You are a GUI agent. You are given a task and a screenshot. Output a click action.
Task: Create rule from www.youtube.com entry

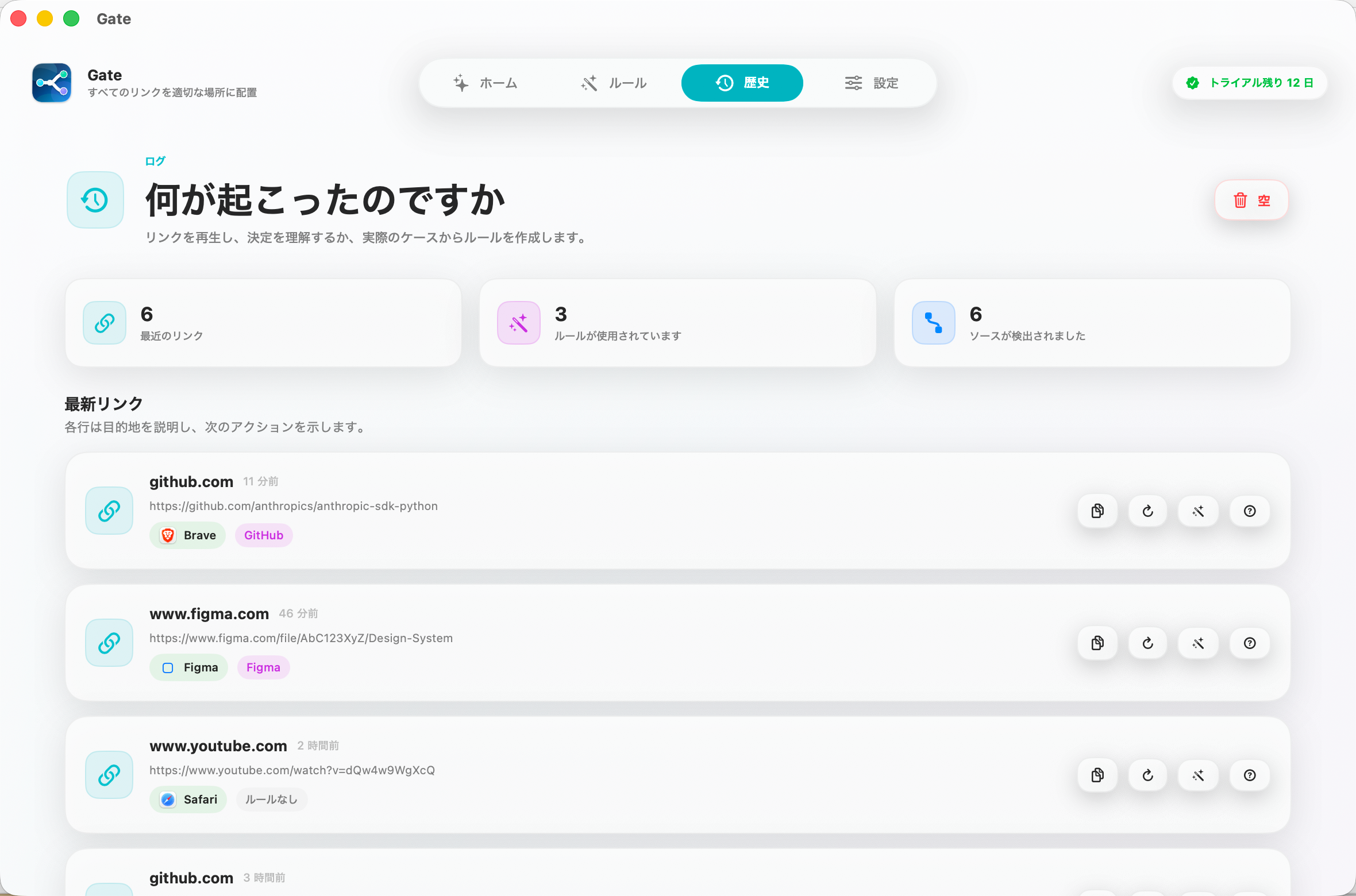pyautogui.click(x=1199, y=775)
